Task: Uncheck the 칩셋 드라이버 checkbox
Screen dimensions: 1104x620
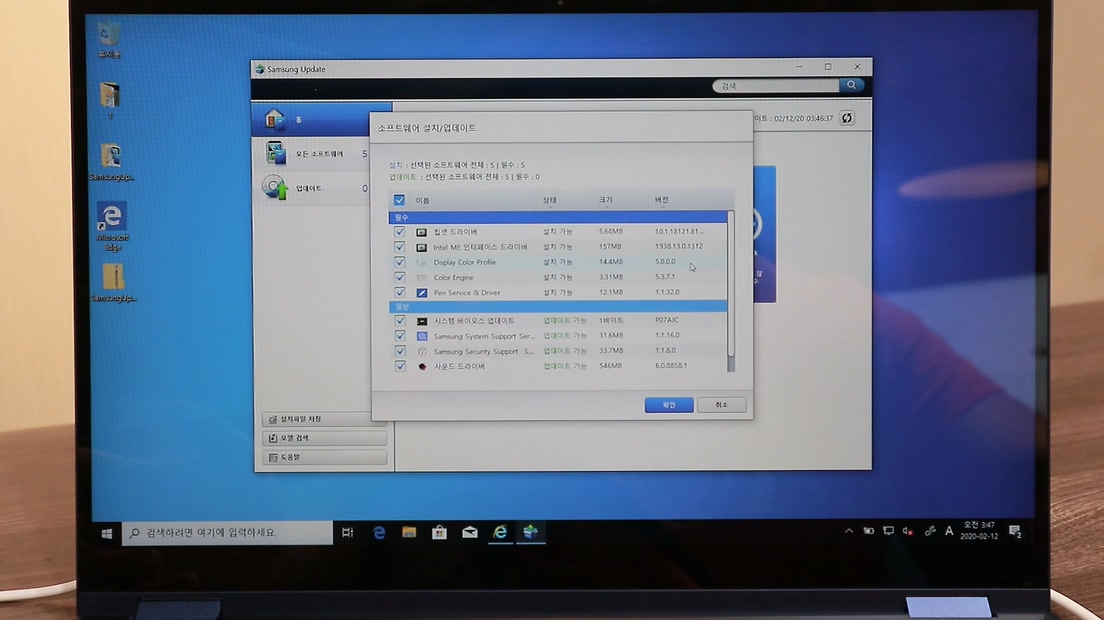Action: pyautogui.click(x=399, y=232)
